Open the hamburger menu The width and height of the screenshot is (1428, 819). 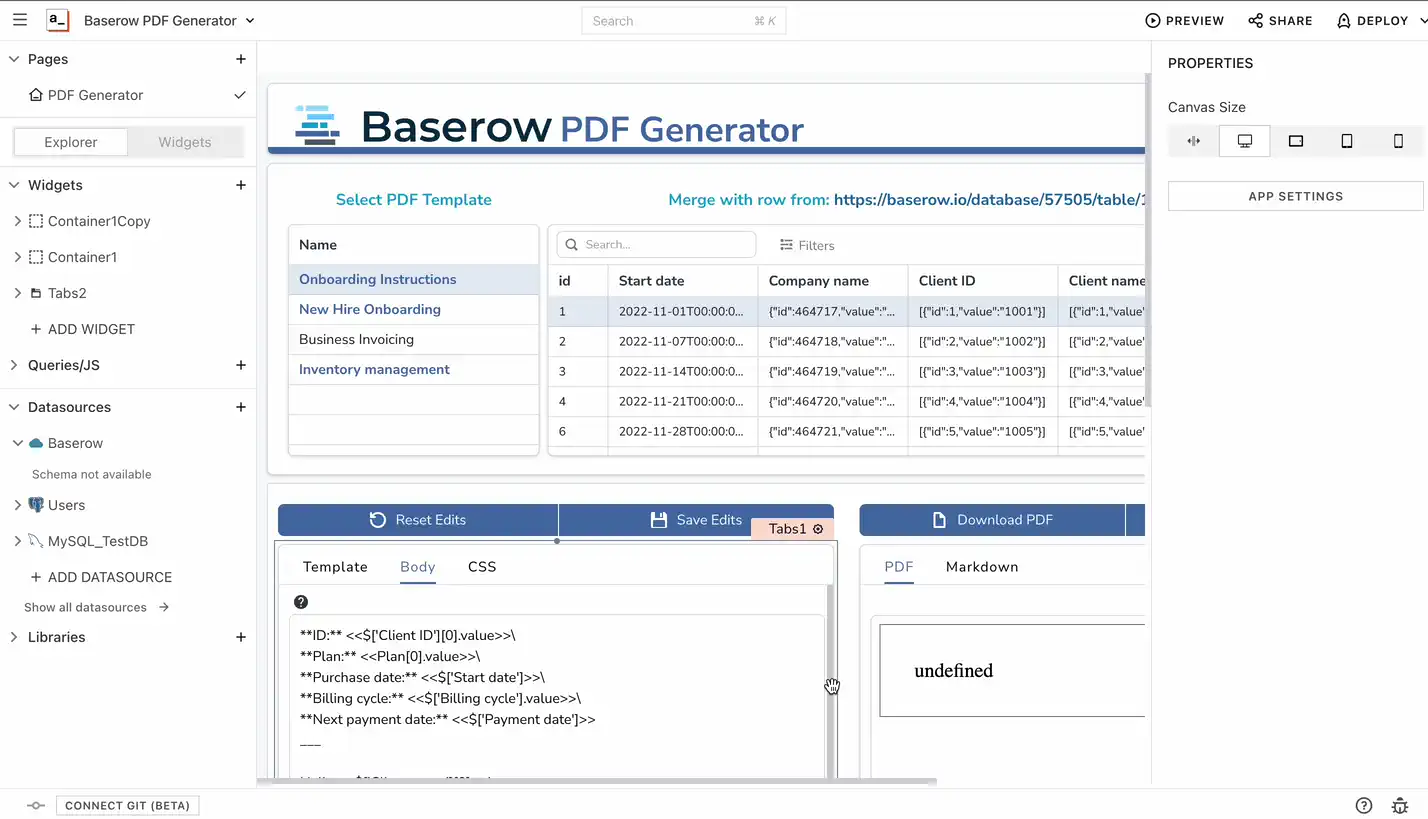(19, 20)
